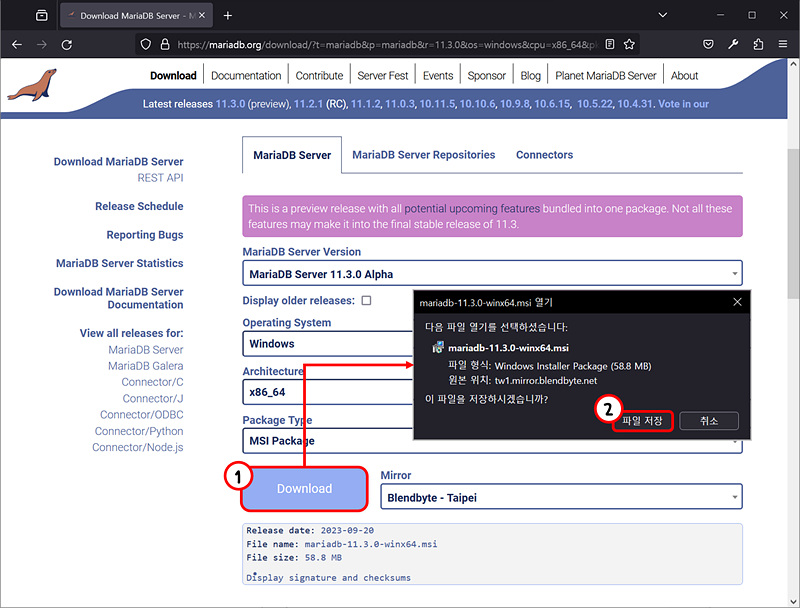
Task: Open the Documentation nav item
Action: click(x=246, y=75)
